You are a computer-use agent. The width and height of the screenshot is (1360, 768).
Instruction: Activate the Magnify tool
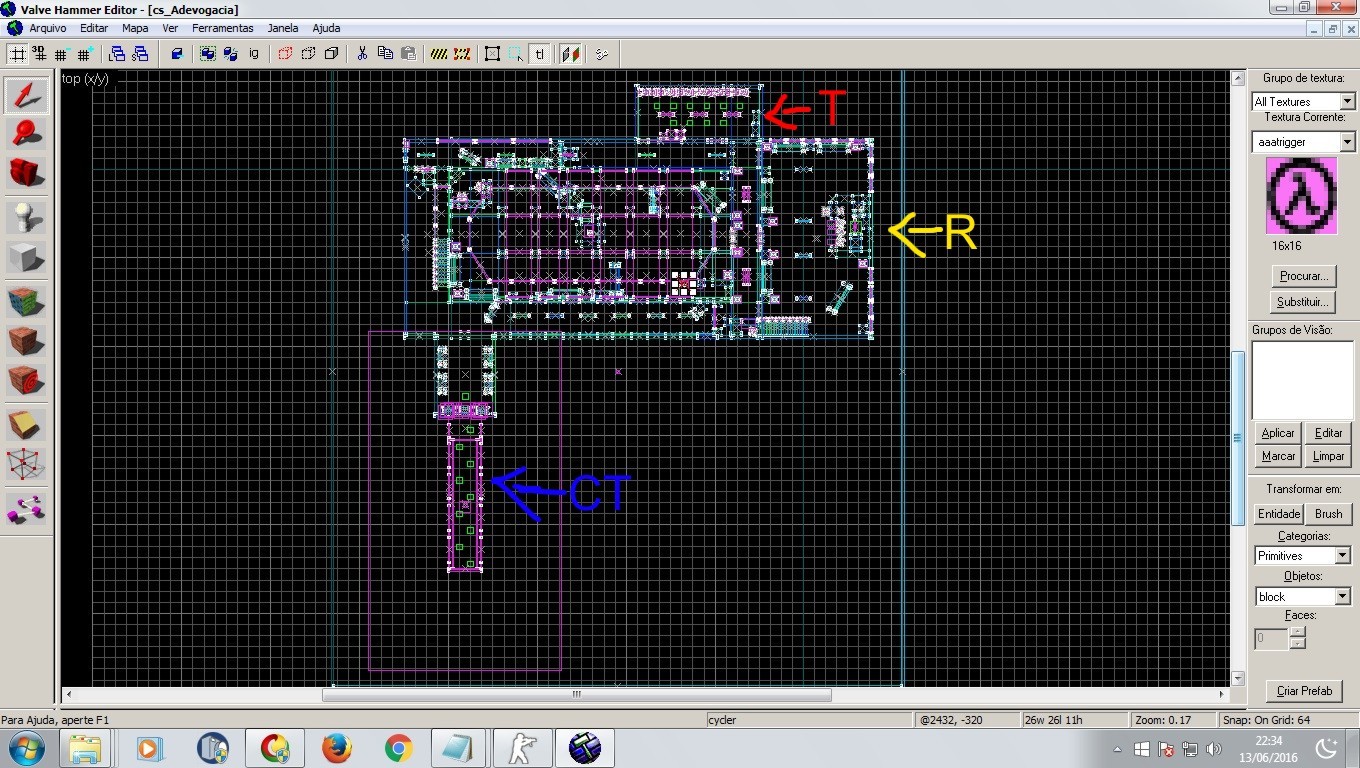(x=27, y=134)
